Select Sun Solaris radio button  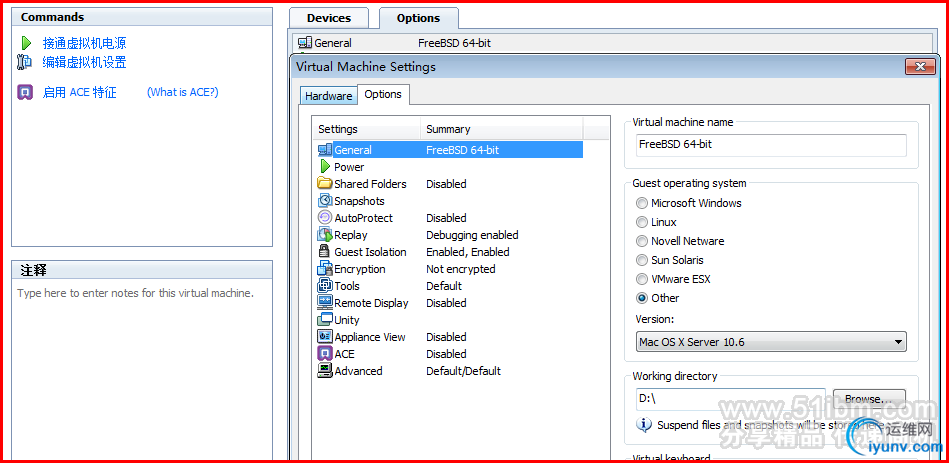click(642, 260)
